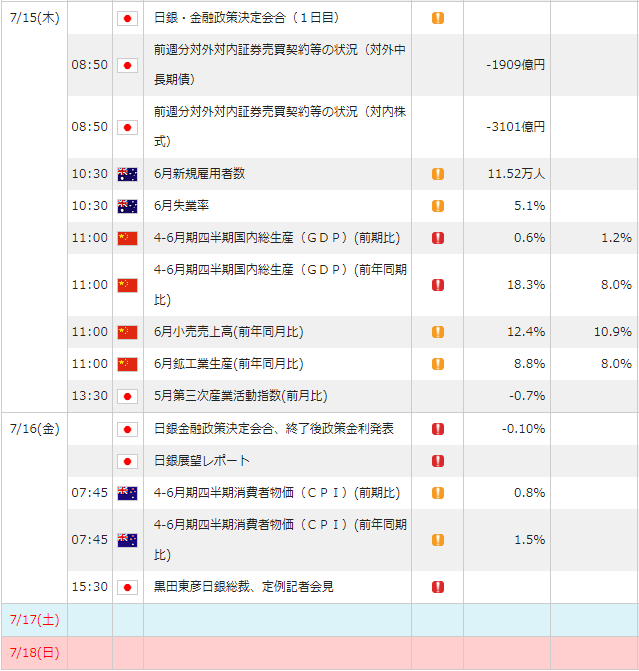This screenshot has width=639, height=671.
Task: Select the 7/17(土) date cell
Action: click(35, 620)
